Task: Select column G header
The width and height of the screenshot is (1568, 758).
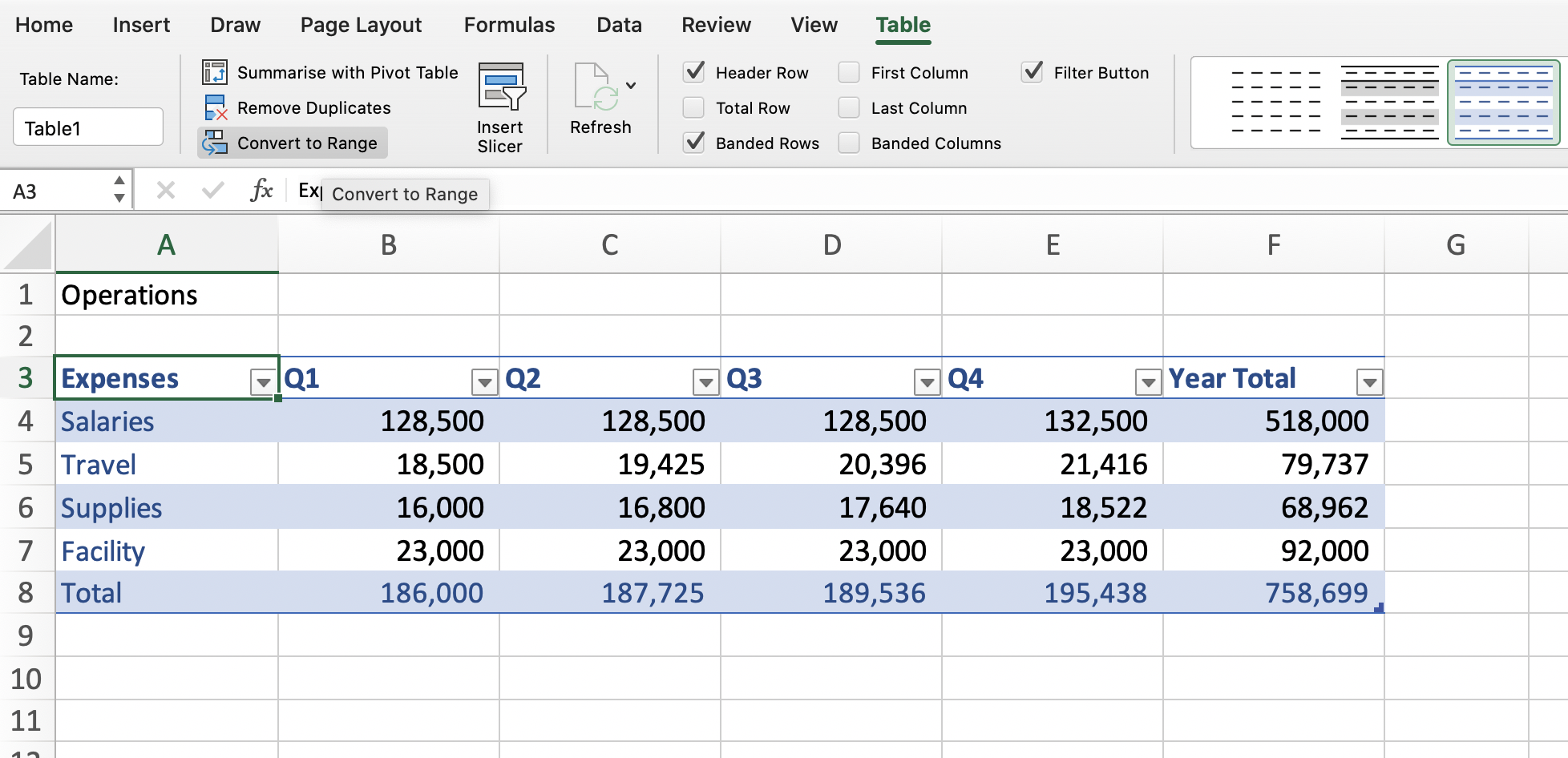Action: [x=1457, y=245]
